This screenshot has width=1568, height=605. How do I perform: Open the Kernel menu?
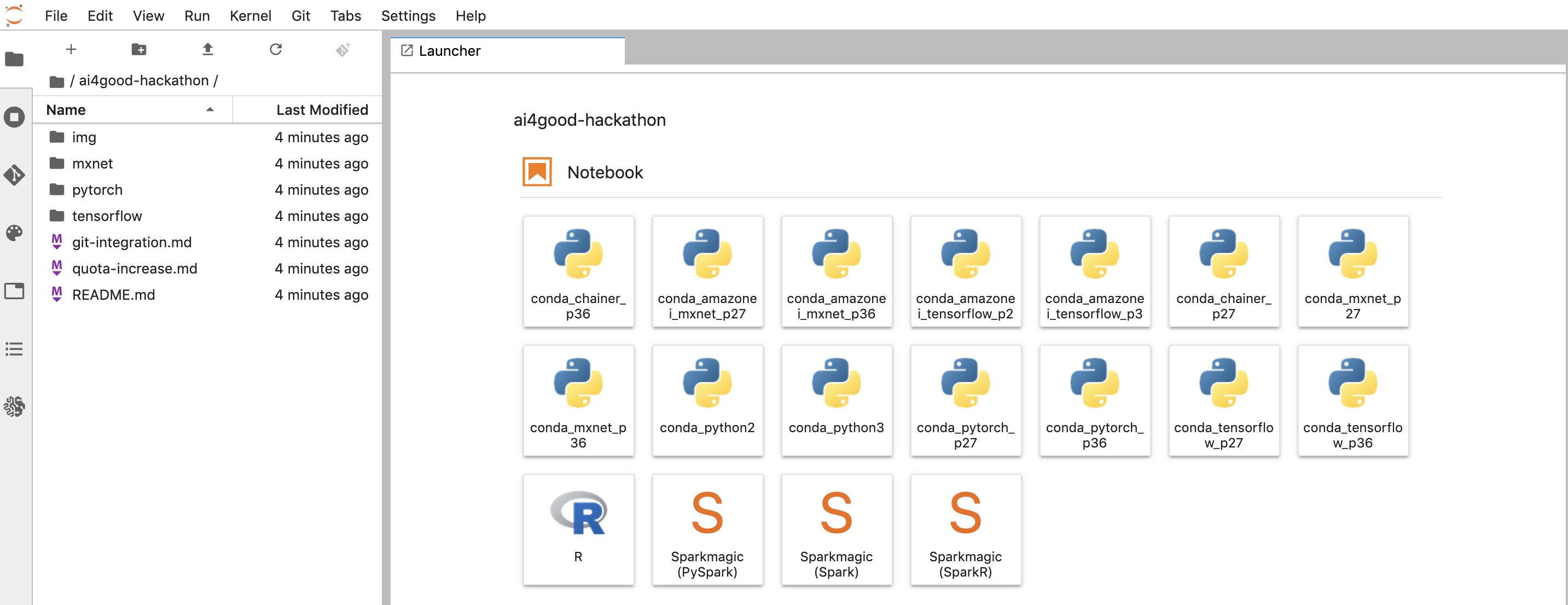click(x=250, y=16)
